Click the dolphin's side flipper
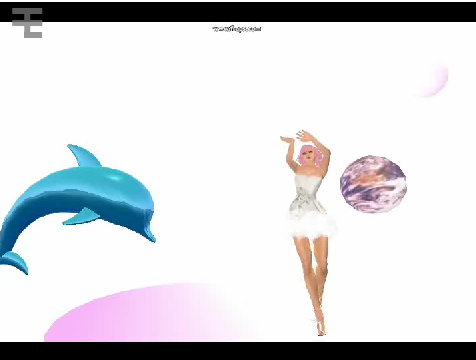 (81, 216)
